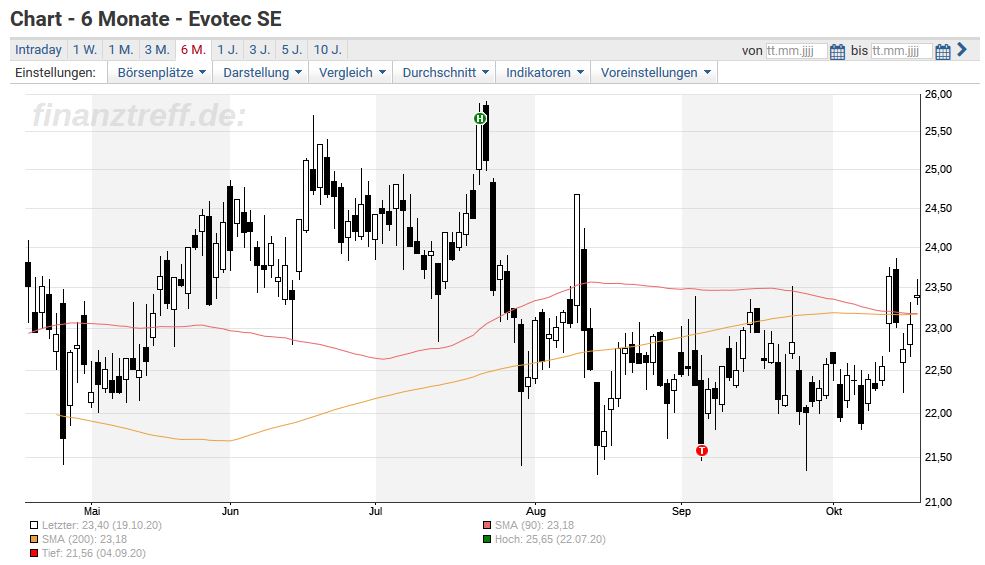Click the 'SMA (90): 23,18' legend text
The width and height of the screenshot is (985, 565).
click(534, 525)
